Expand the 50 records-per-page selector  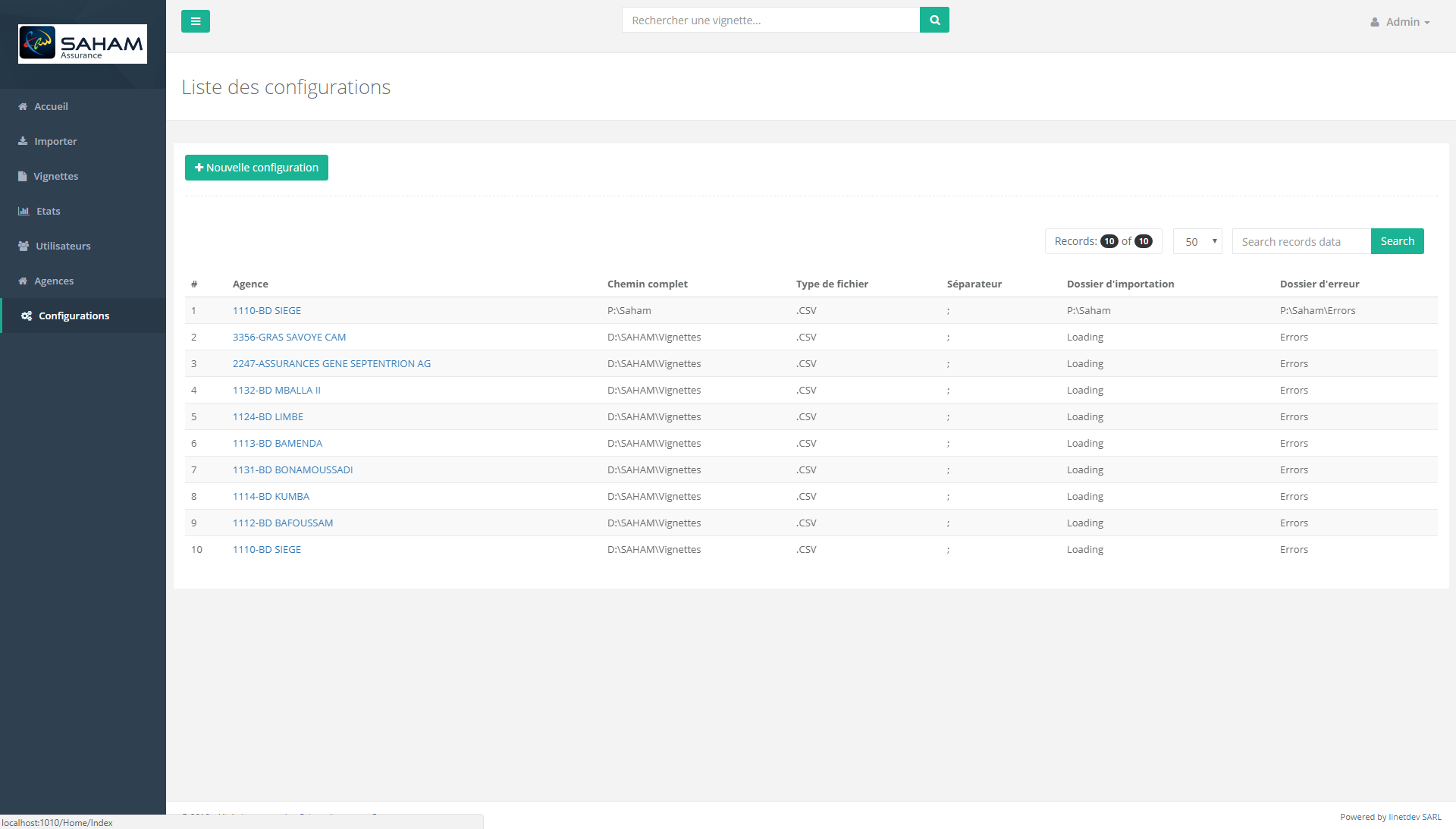click(1197, 242)
